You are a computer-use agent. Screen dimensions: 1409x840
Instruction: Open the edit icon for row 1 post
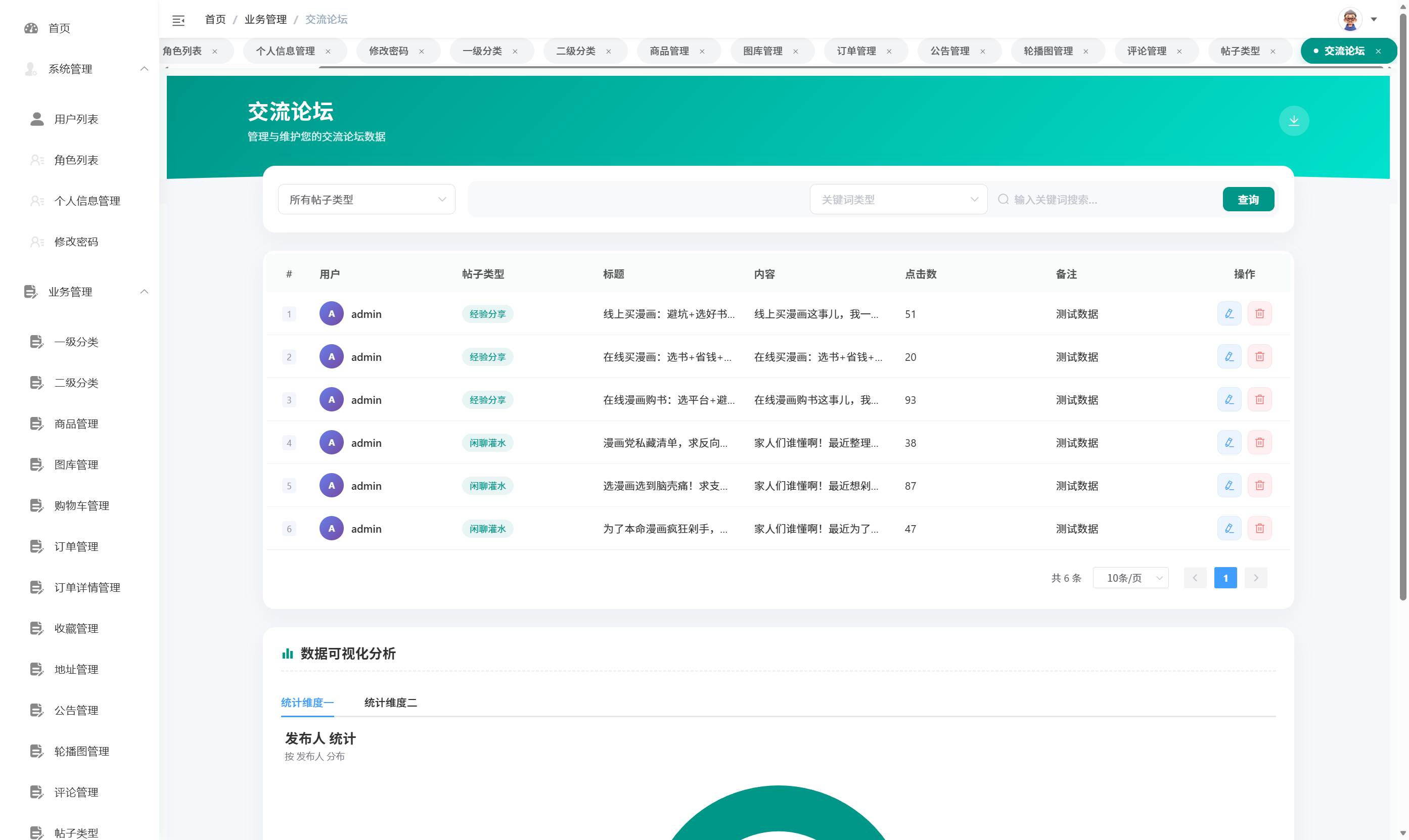[x=1229, y=313]
